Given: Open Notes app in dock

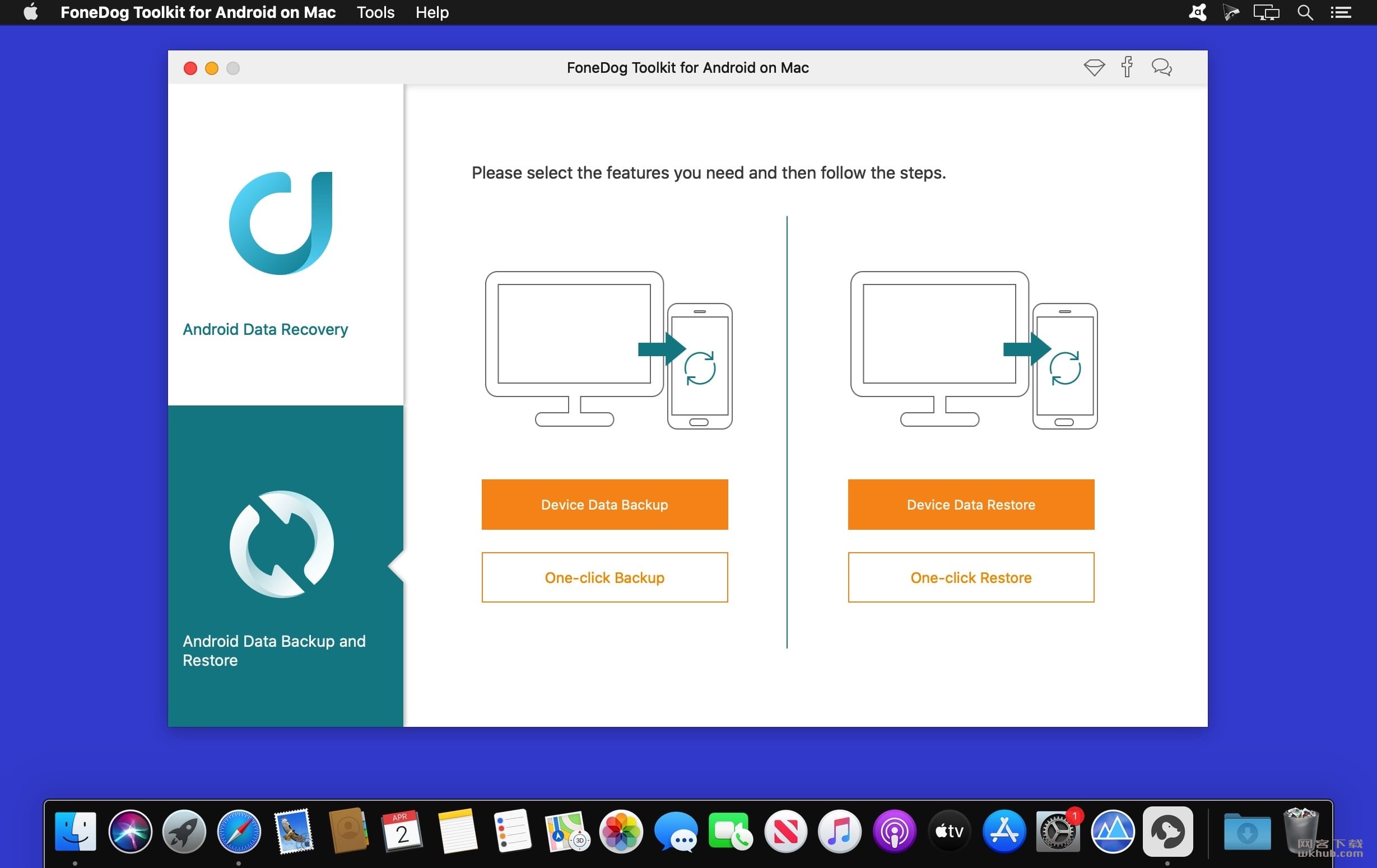Looking at the screenshot, I should pyautogui.click(x=457, y=830).
